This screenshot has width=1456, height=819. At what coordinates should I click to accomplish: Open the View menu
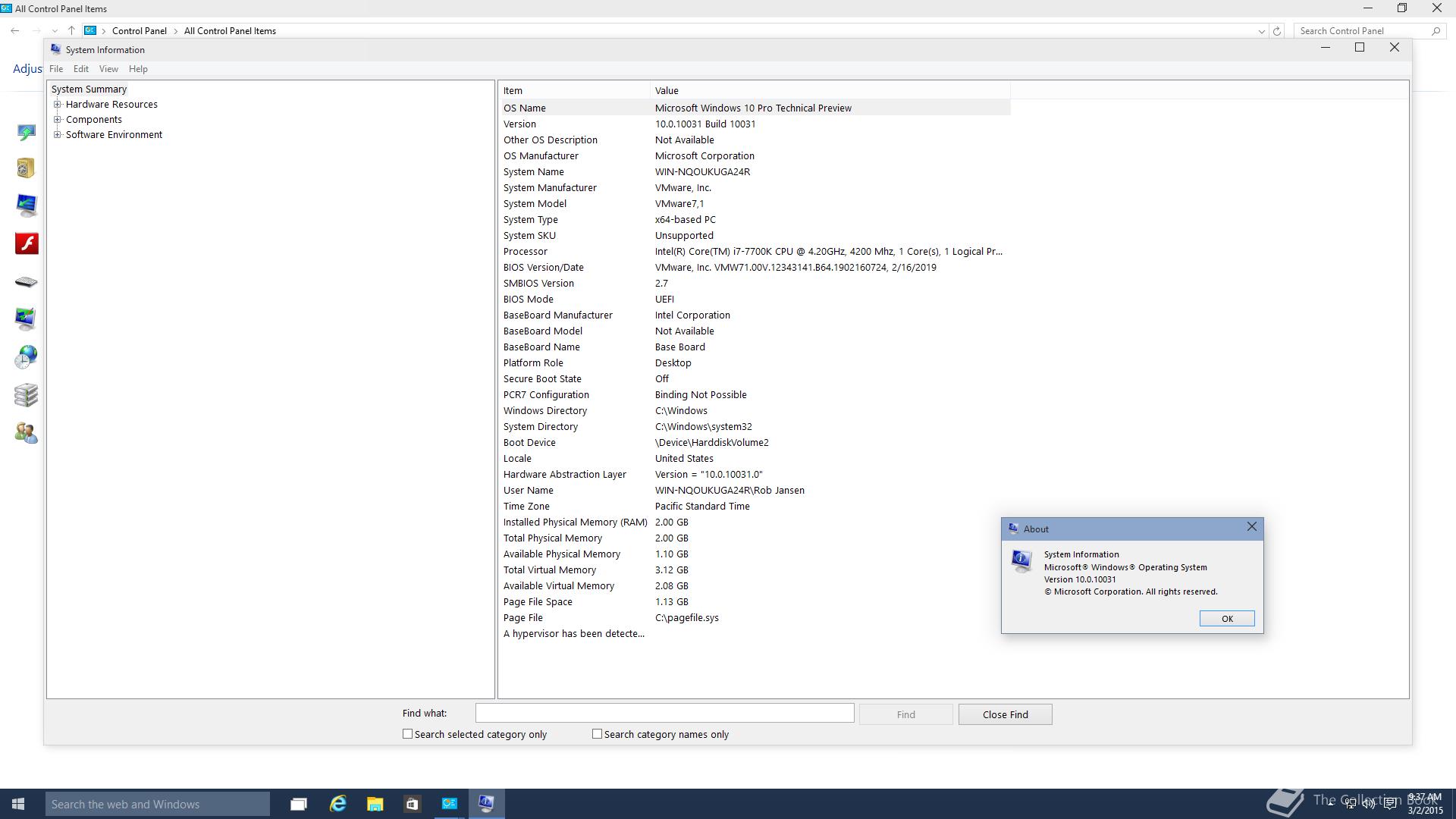pos(108,69)
